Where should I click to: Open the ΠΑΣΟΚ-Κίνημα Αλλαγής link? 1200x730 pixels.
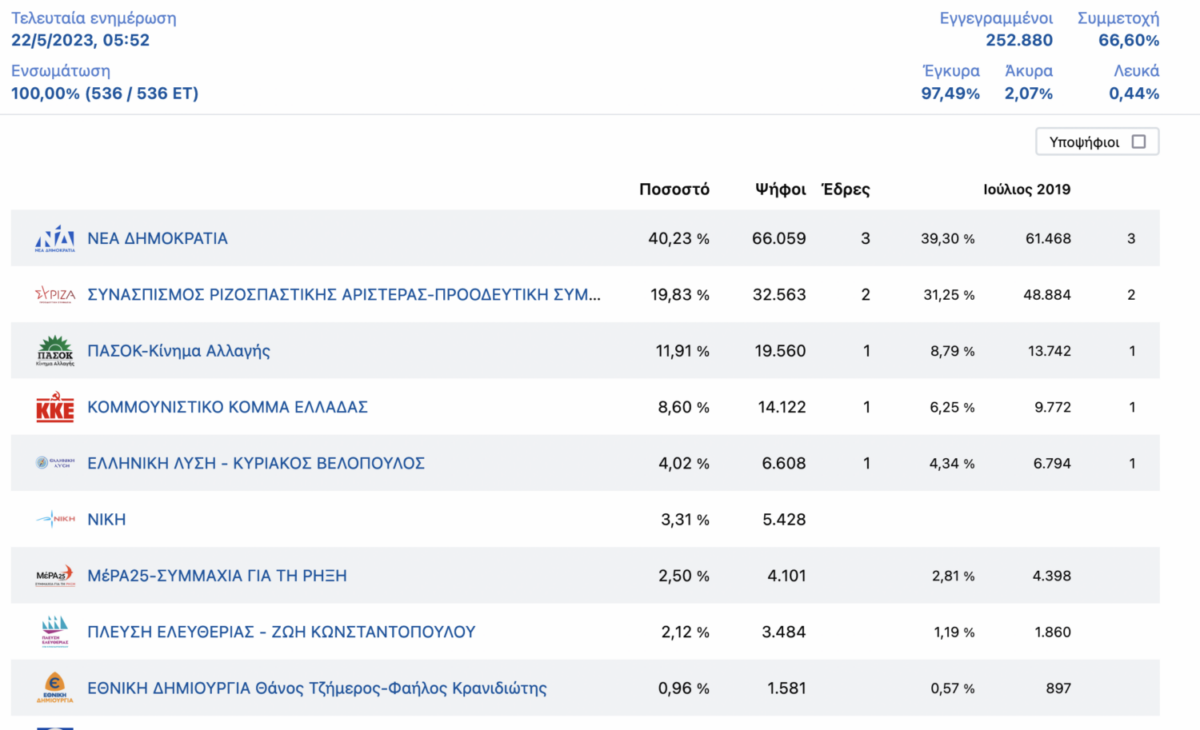coord(179,351)
